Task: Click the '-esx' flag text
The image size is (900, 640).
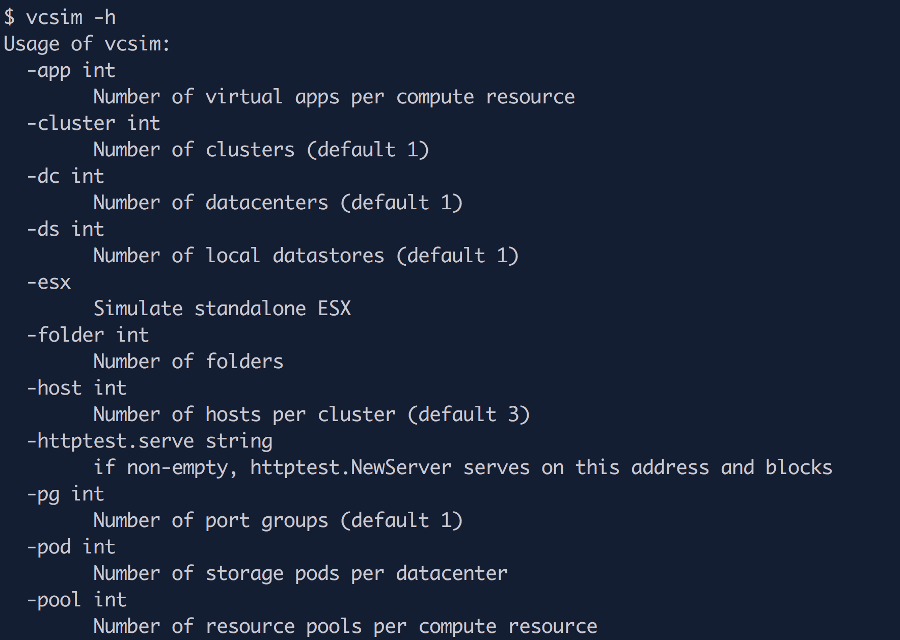Action: (x=49, y=282)
